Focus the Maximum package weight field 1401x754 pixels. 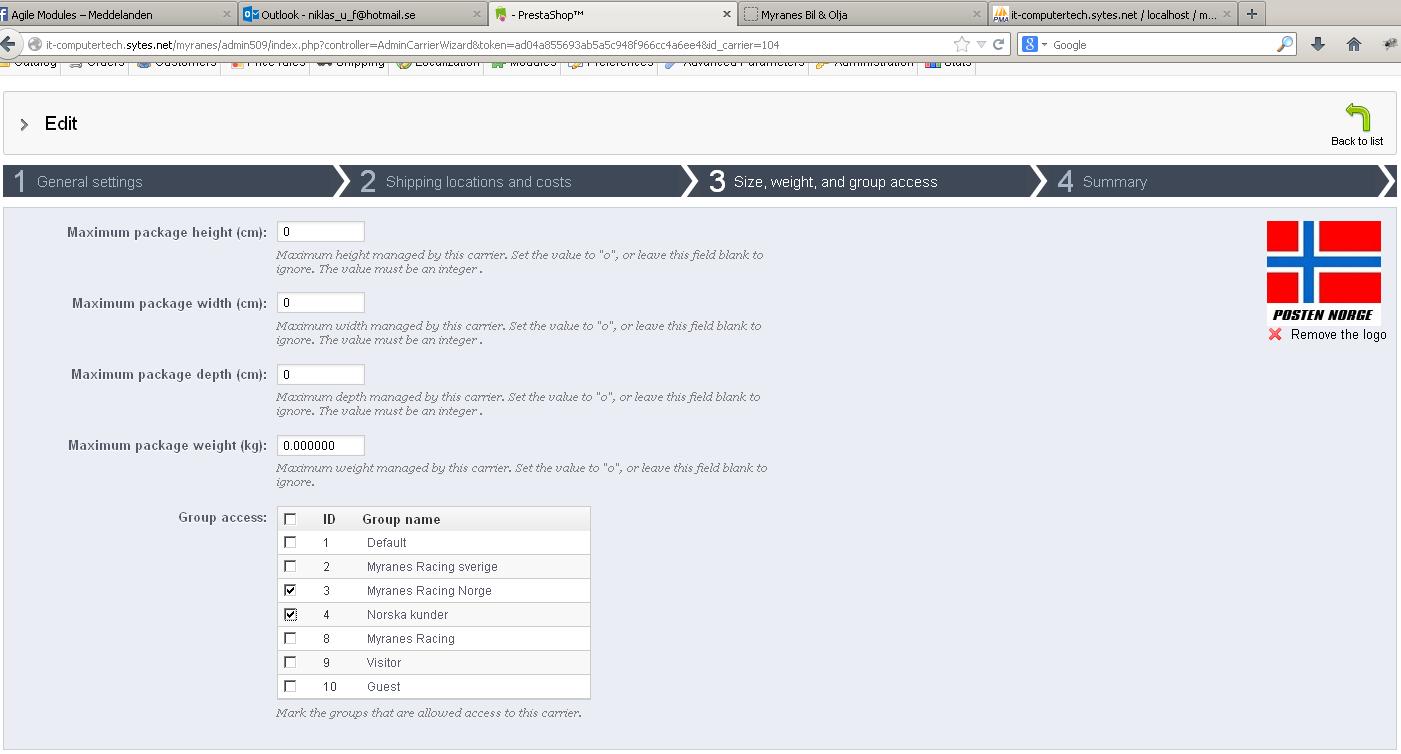pyautogui.click(x=321, y=445)
